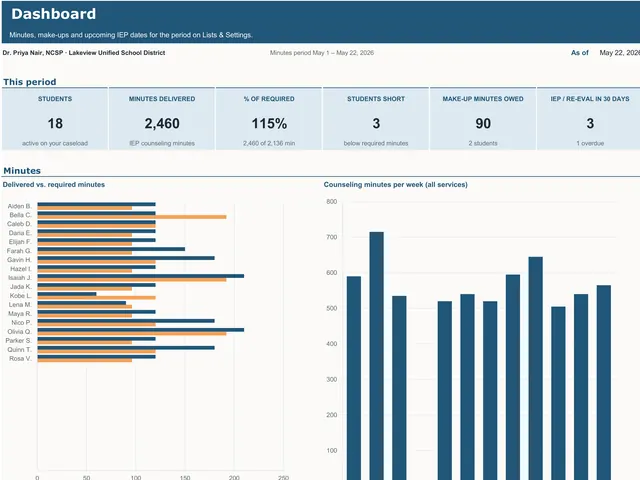
Task: Click the 'Lena M.' axis label
Action: [x=20, y=304]
